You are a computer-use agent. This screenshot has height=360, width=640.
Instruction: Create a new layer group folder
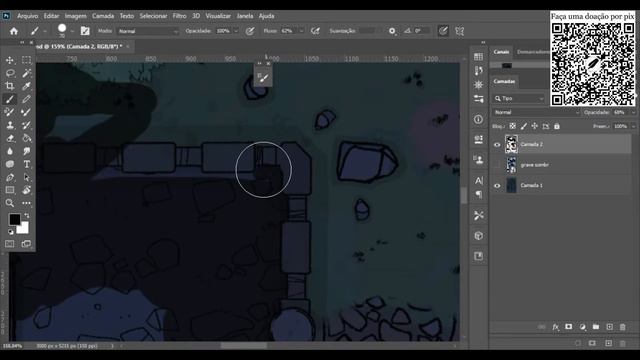(x=596, y=327)
